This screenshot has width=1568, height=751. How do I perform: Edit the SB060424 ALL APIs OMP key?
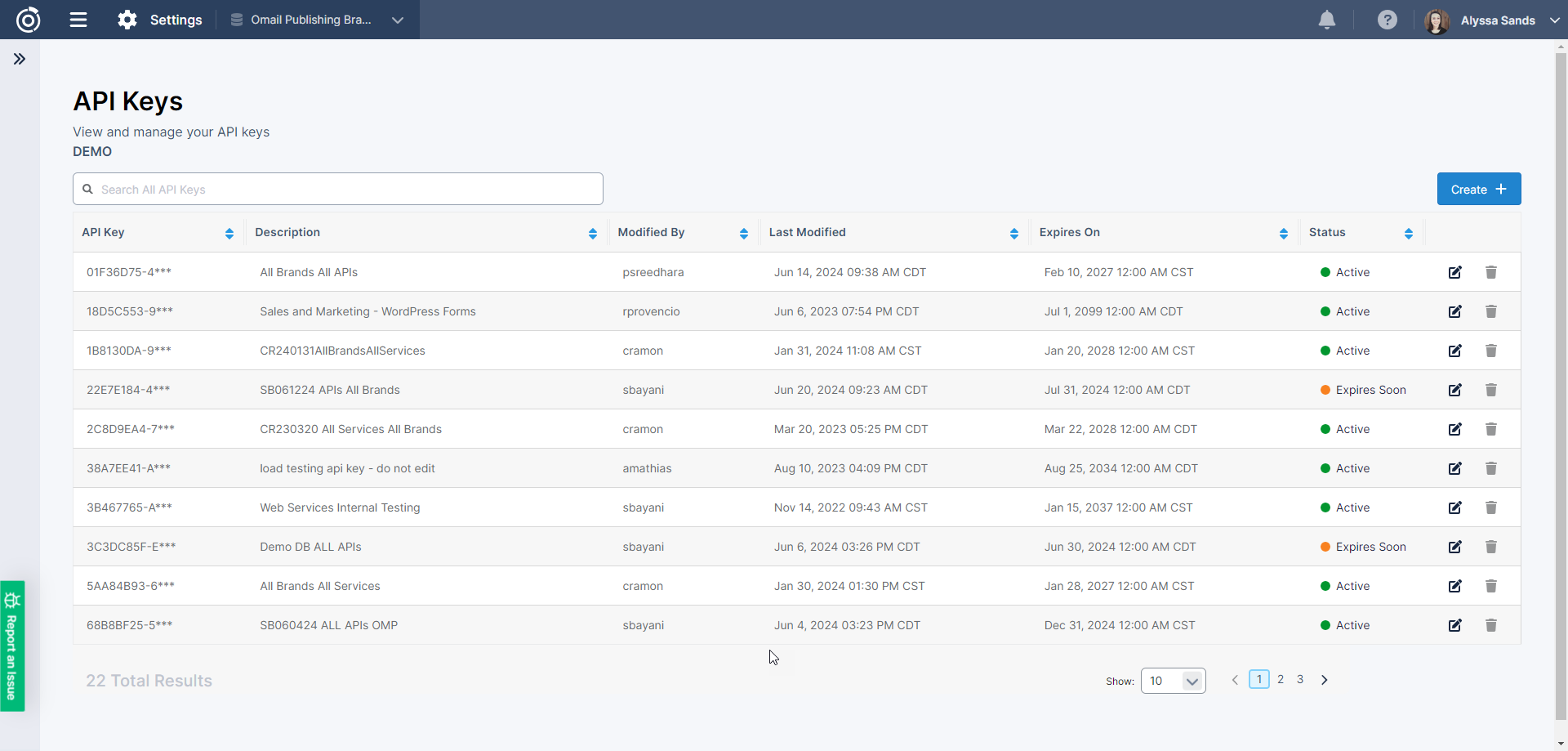pyautogui.click(x=1454, y=625)
